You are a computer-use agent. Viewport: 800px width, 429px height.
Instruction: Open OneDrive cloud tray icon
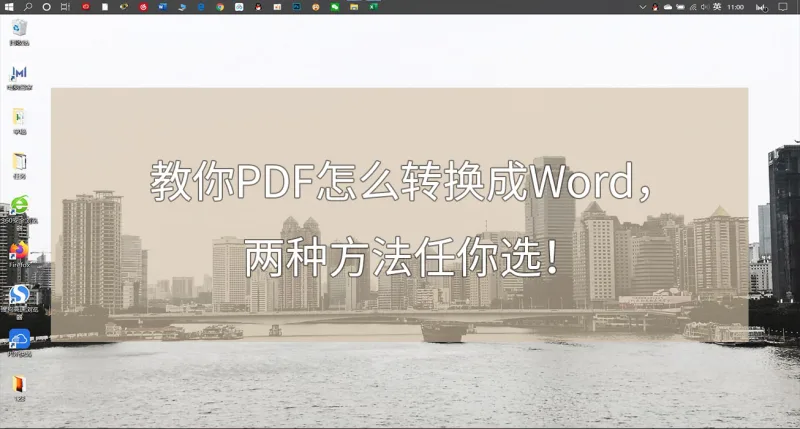668,7
